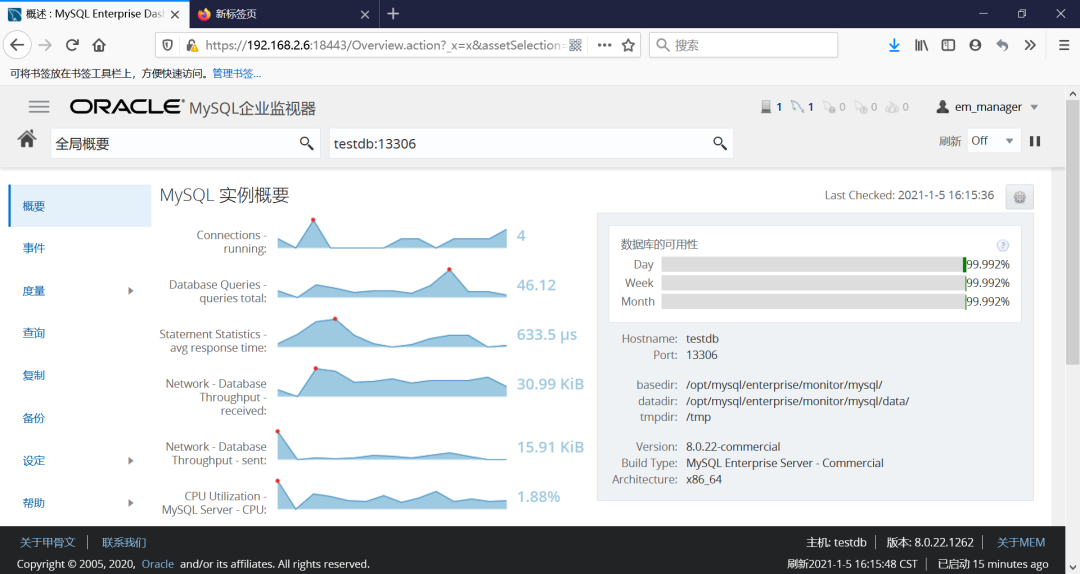The width and height of the screenshot is (1080, 574).
Task: Show Firefox library icon
Action: pyautogui.click(x=921, y=45)
